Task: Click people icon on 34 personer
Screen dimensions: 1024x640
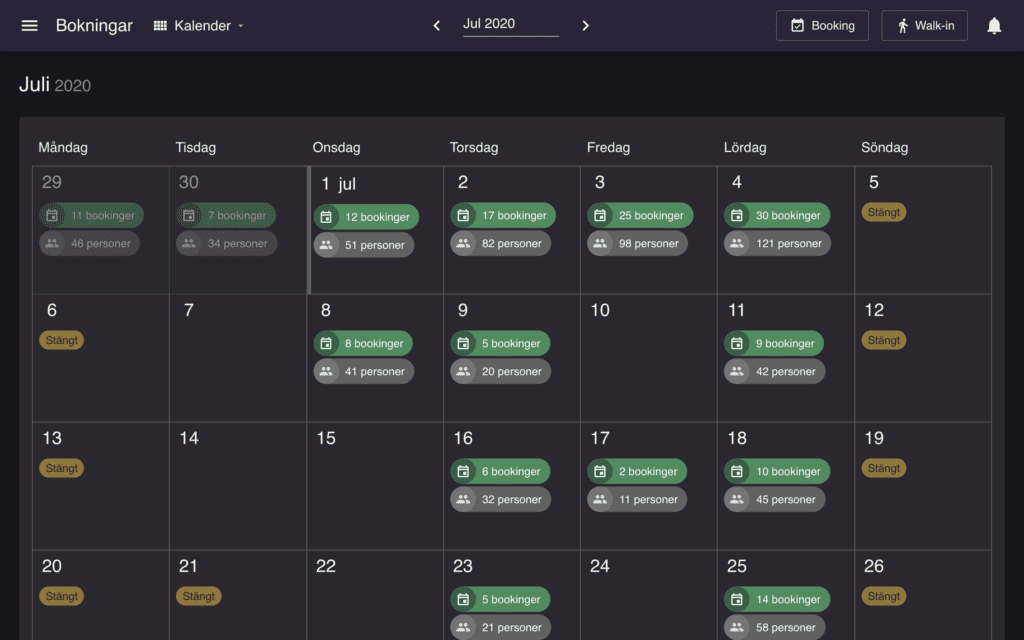Action: tap(189, 243)
